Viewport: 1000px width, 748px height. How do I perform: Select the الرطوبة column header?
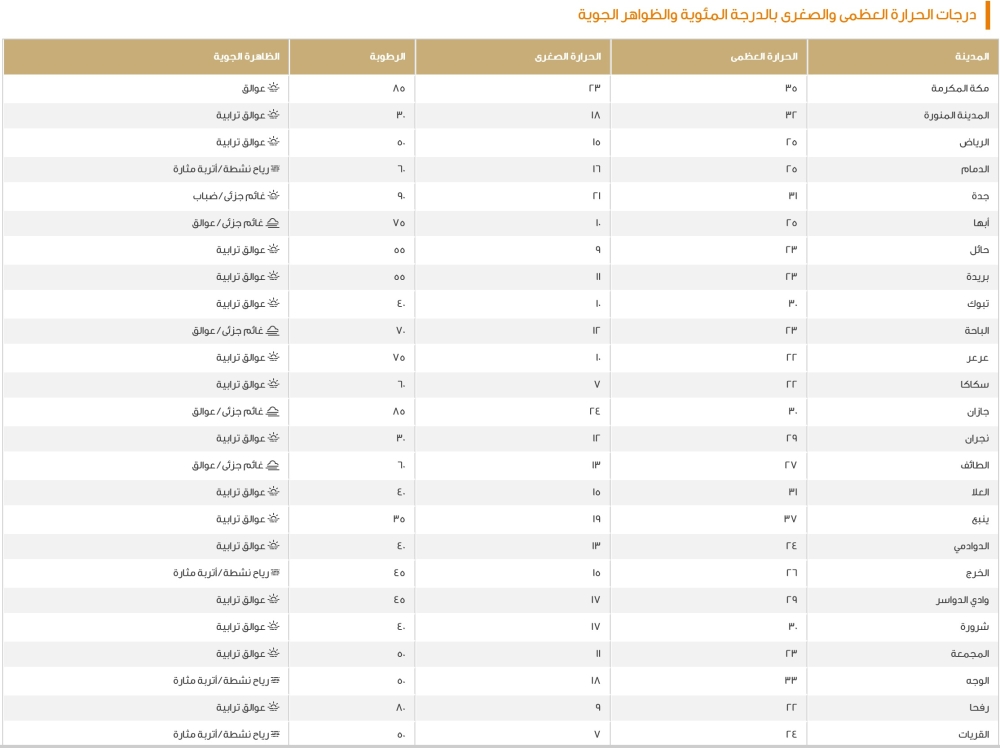388,57
